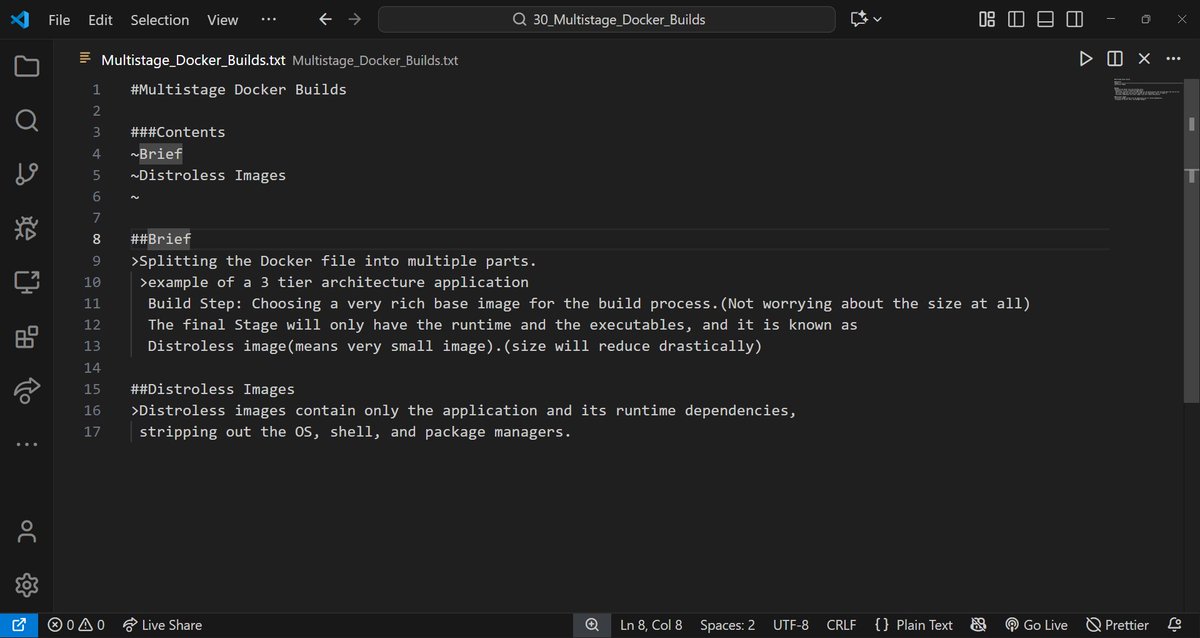Select the Multistage_Docker_Builds.txt editor tab
Screen dimensions: 1200x638
193,60
